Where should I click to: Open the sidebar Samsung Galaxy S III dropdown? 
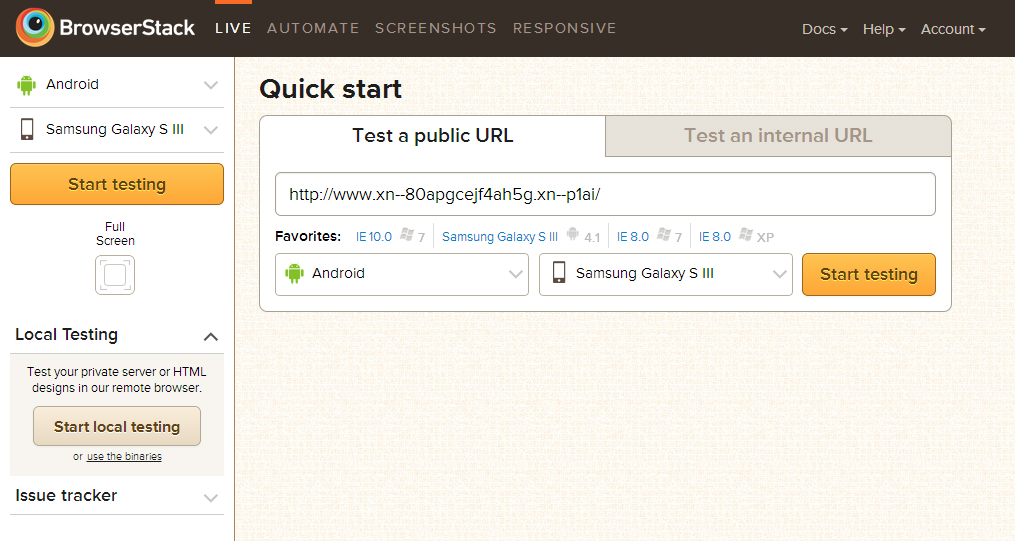pos(117,129)
